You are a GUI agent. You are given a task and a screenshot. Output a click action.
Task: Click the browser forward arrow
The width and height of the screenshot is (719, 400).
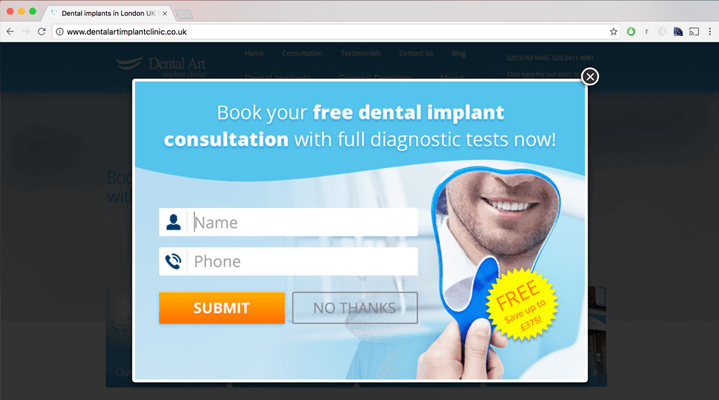[x=26, y=32]
